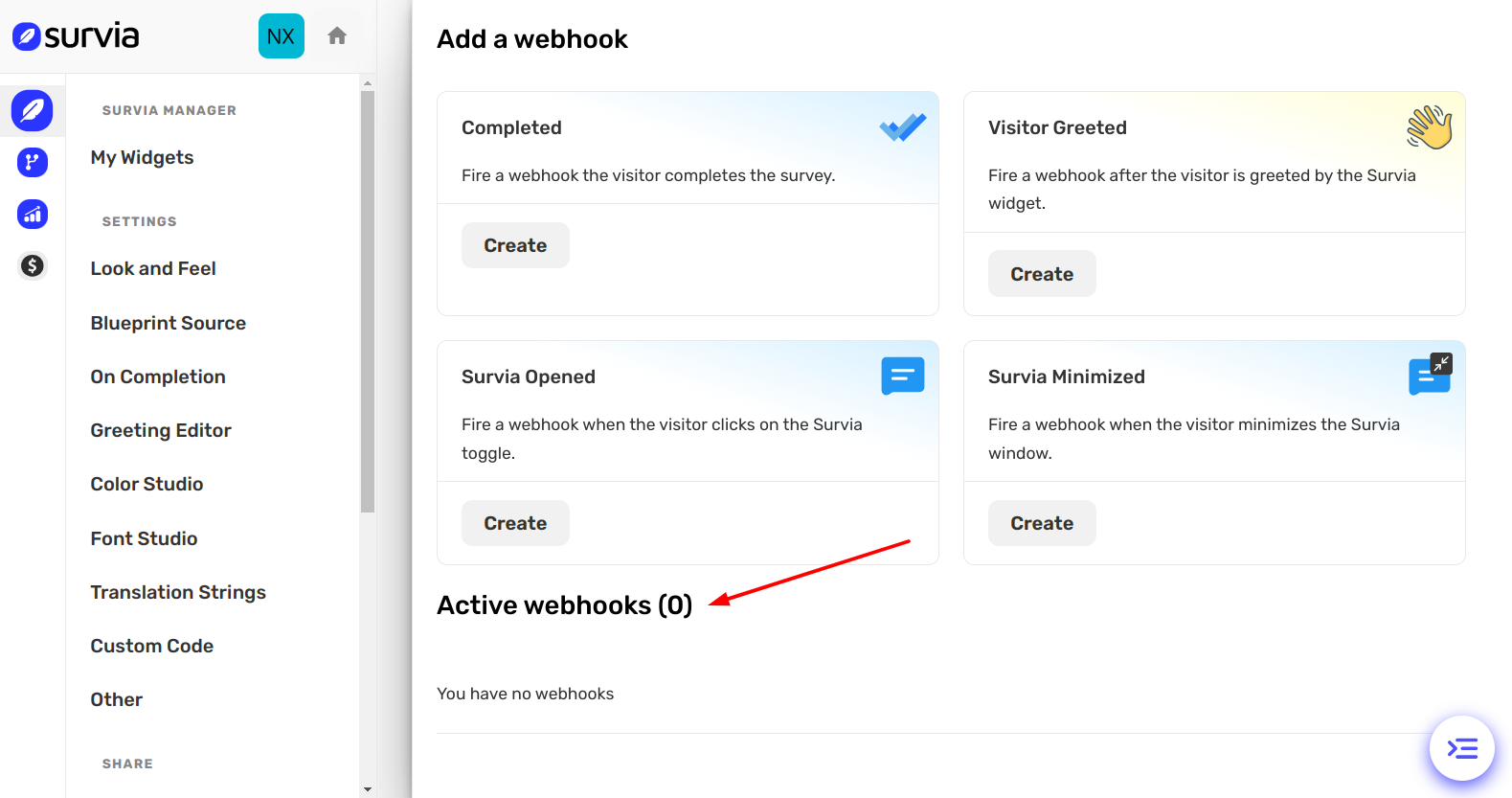Screen dimensions: 1512x798
Task: Select the feather widget icon in sidebar
Action: click(32, 110)
